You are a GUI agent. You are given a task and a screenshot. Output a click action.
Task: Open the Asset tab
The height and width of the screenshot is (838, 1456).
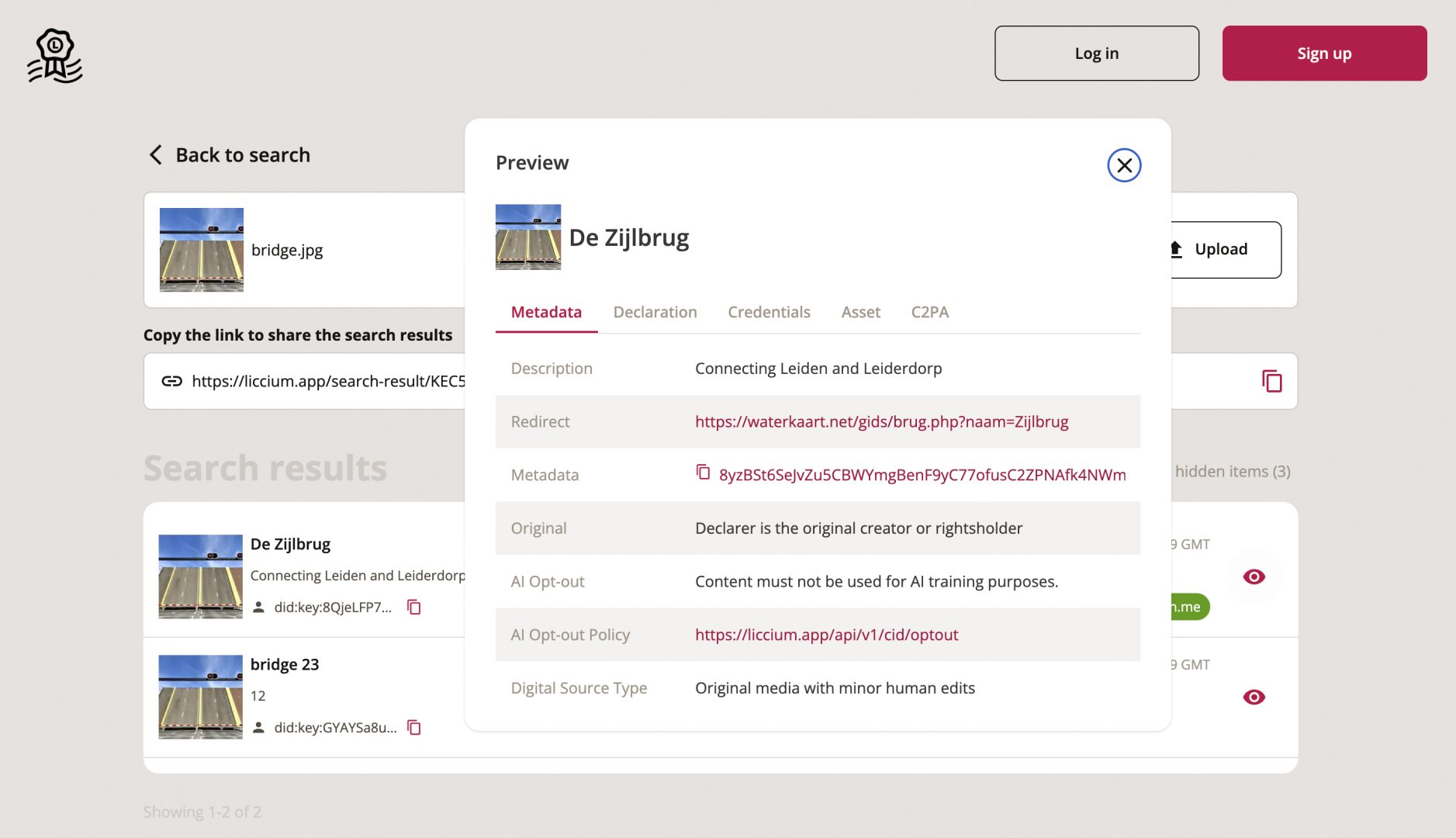(860, 312)
